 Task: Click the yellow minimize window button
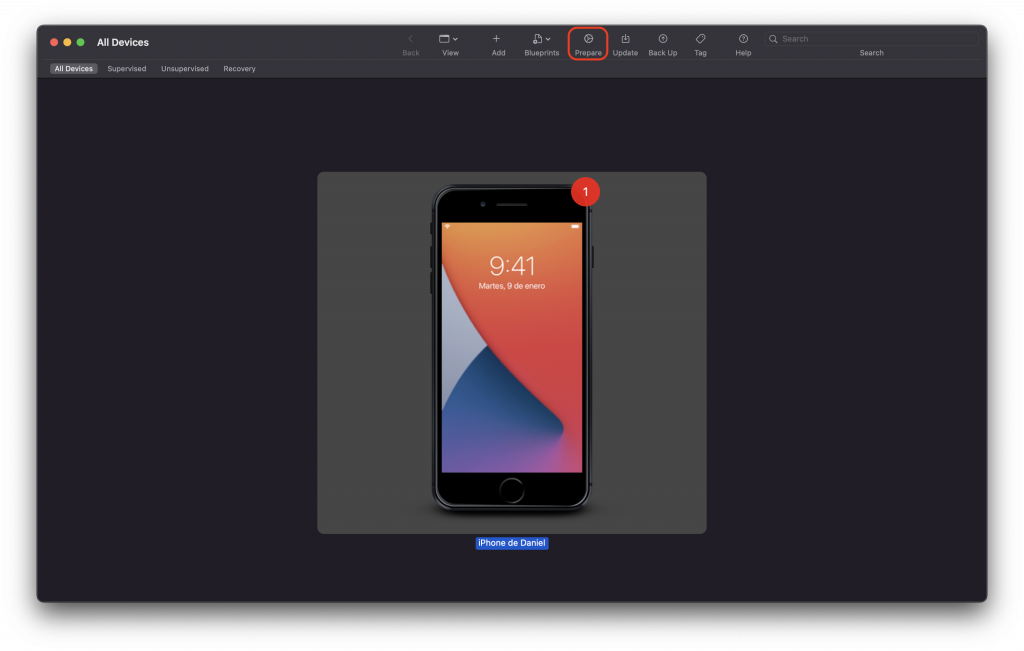point(67,42)
